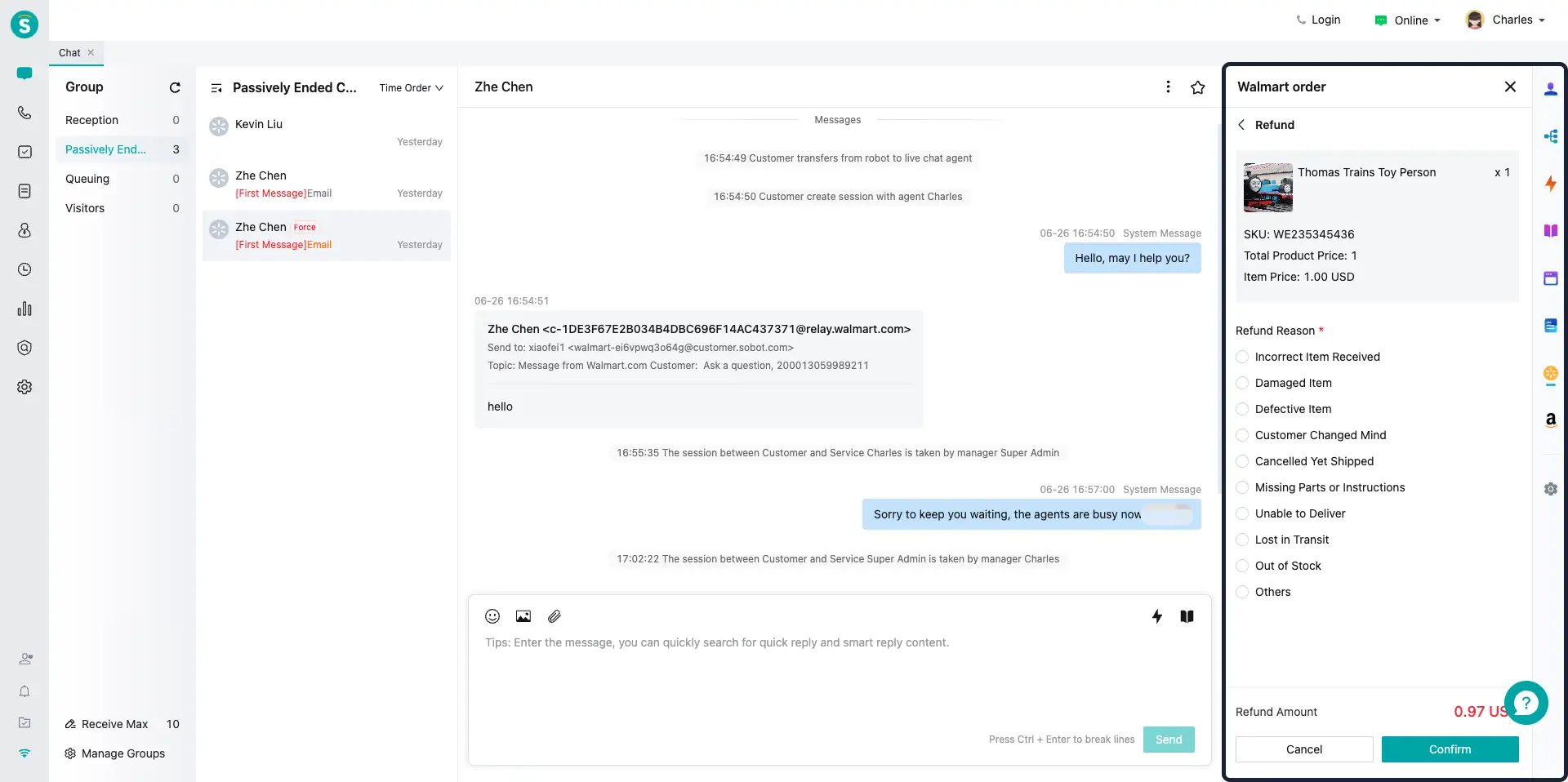Select the Visitors group
This screenshot has height=782, width=1568.
(122, 208)
